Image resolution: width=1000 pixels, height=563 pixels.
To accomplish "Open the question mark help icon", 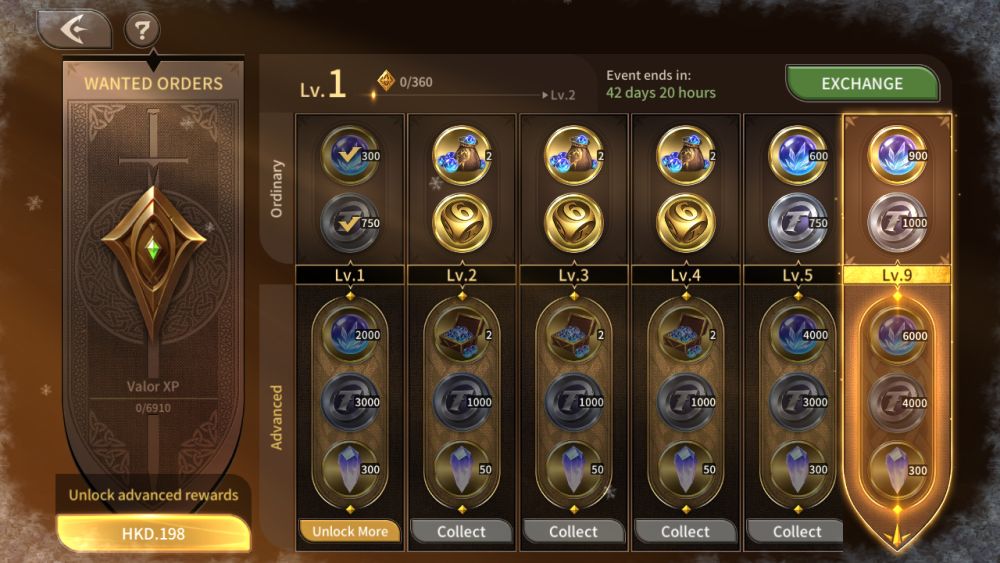I will tap(142, 29).
